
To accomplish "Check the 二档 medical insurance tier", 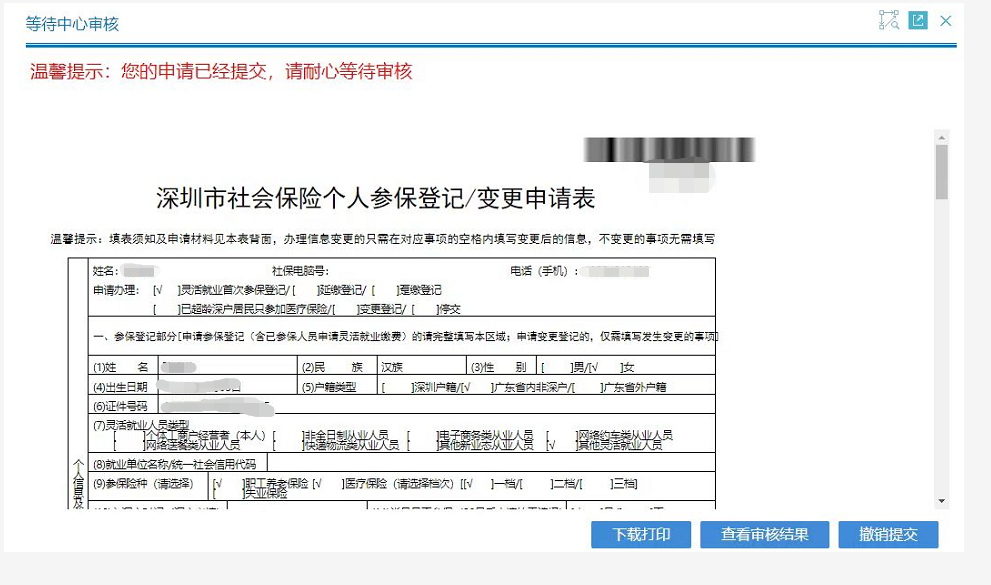I will tap(537, 484).
